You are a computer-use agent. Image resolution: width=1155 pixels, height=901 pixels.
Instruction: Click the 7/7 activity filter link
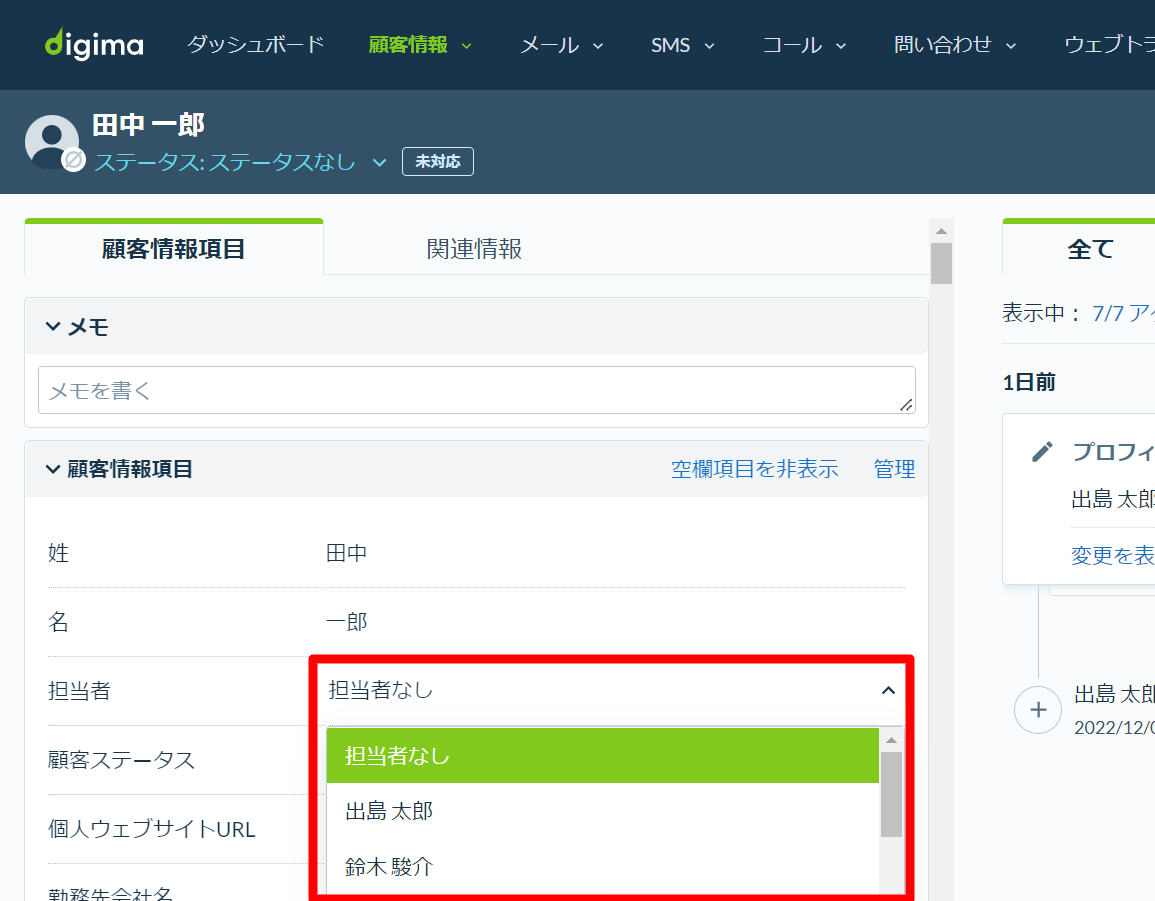pos(1123,313)
